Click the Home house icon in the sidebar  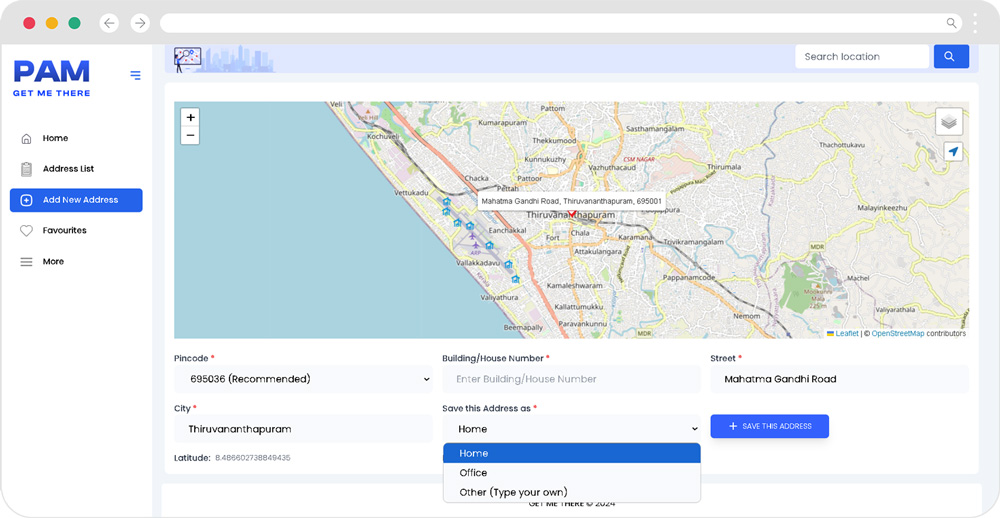[x=26, y=138]
